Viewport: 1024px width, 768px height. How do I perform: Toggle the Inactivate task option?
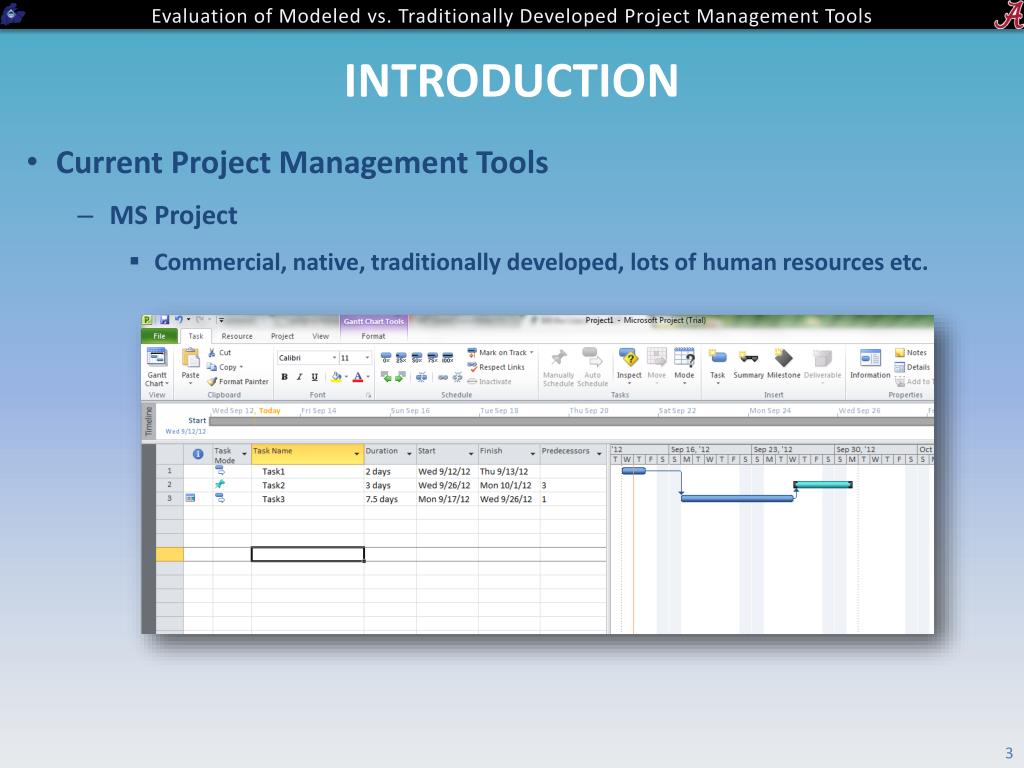pos(490,381)
